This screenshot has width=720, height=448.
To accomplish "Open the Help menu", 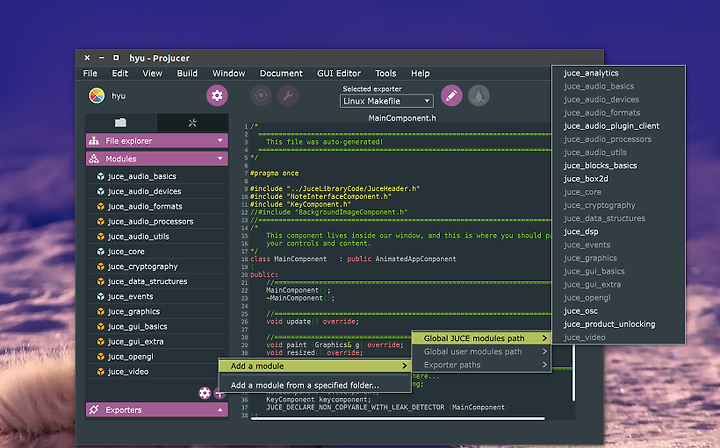I will click(x=420, y=73).
